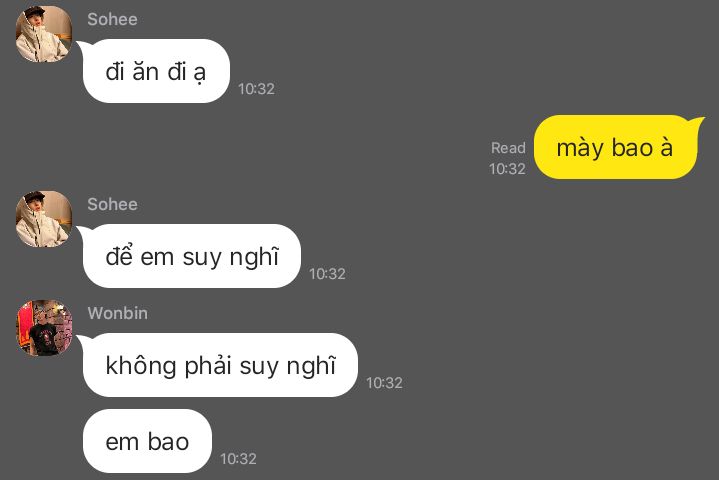Select the "để em suy nghĩ" message bubble

tap(192, 256)
